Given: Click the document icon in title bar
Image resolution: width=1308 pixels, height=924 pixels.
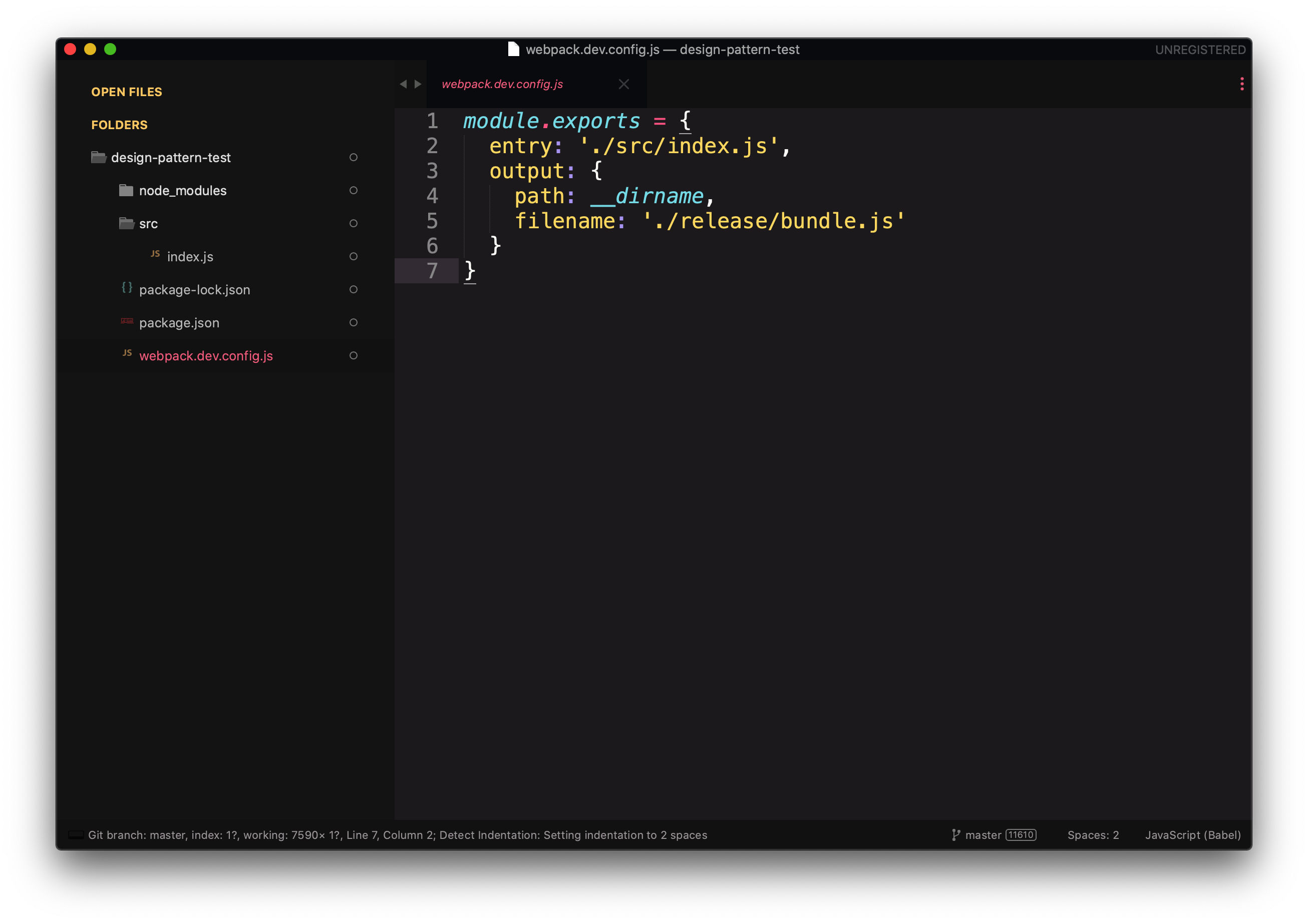Looking at the screenshot, I should tap(513, 50).
